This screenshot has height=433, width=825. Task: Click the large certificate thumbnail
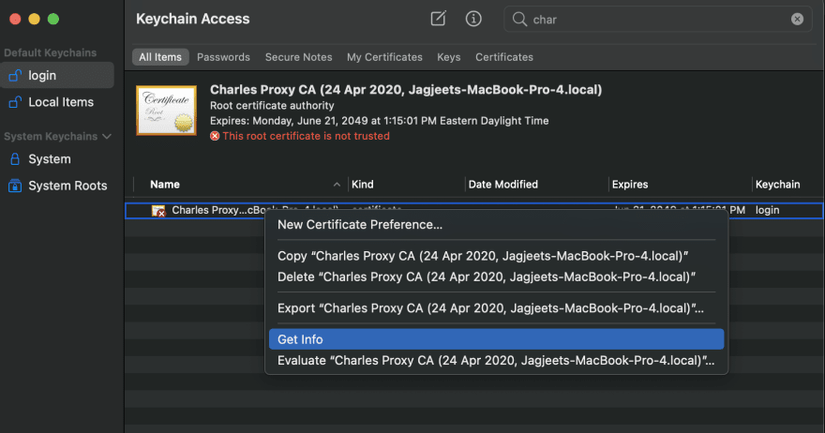click(166, 110)
